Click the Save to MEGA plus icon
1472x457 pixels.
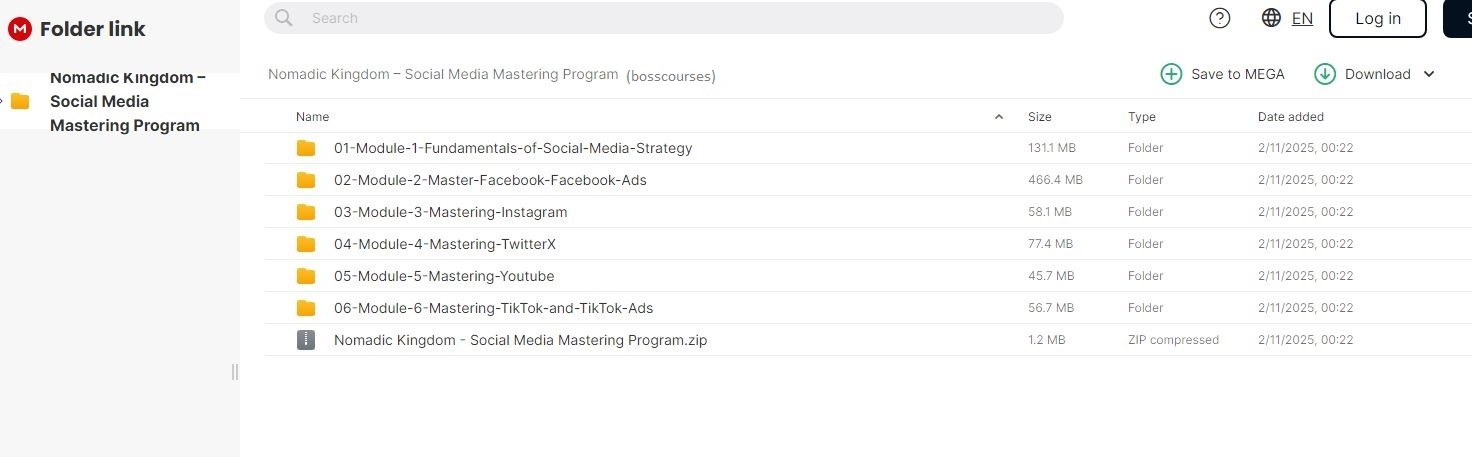click(x=1171, y=74)
